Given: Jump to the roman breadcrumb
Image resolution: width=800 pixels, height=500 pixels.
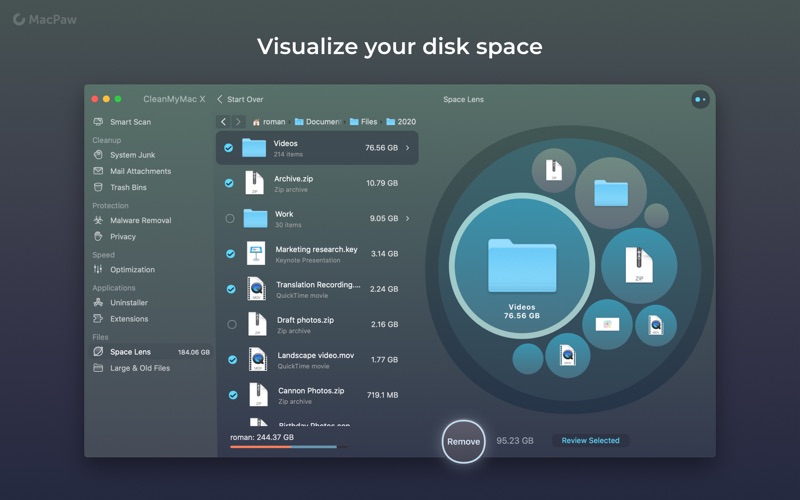Looking at the screenshot, I should coord(269,122).
